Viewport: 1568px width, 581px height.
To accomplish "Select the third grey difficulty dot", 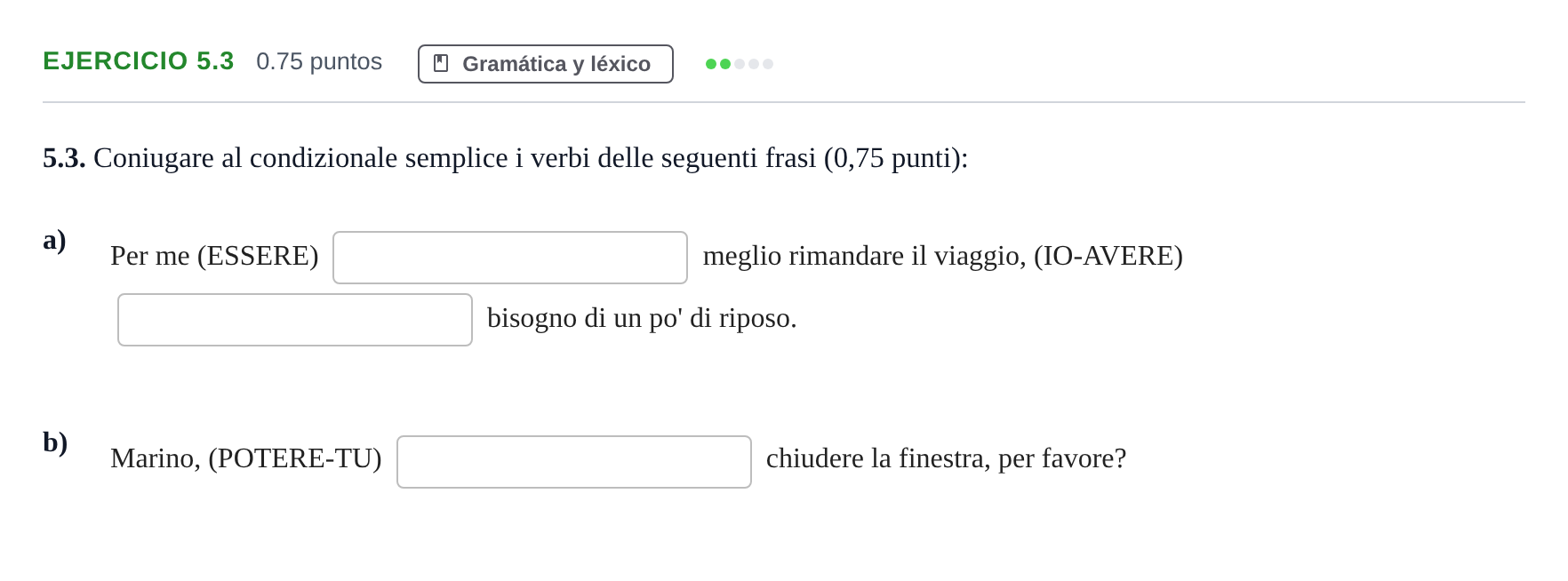I will click(x=740, y=64).
